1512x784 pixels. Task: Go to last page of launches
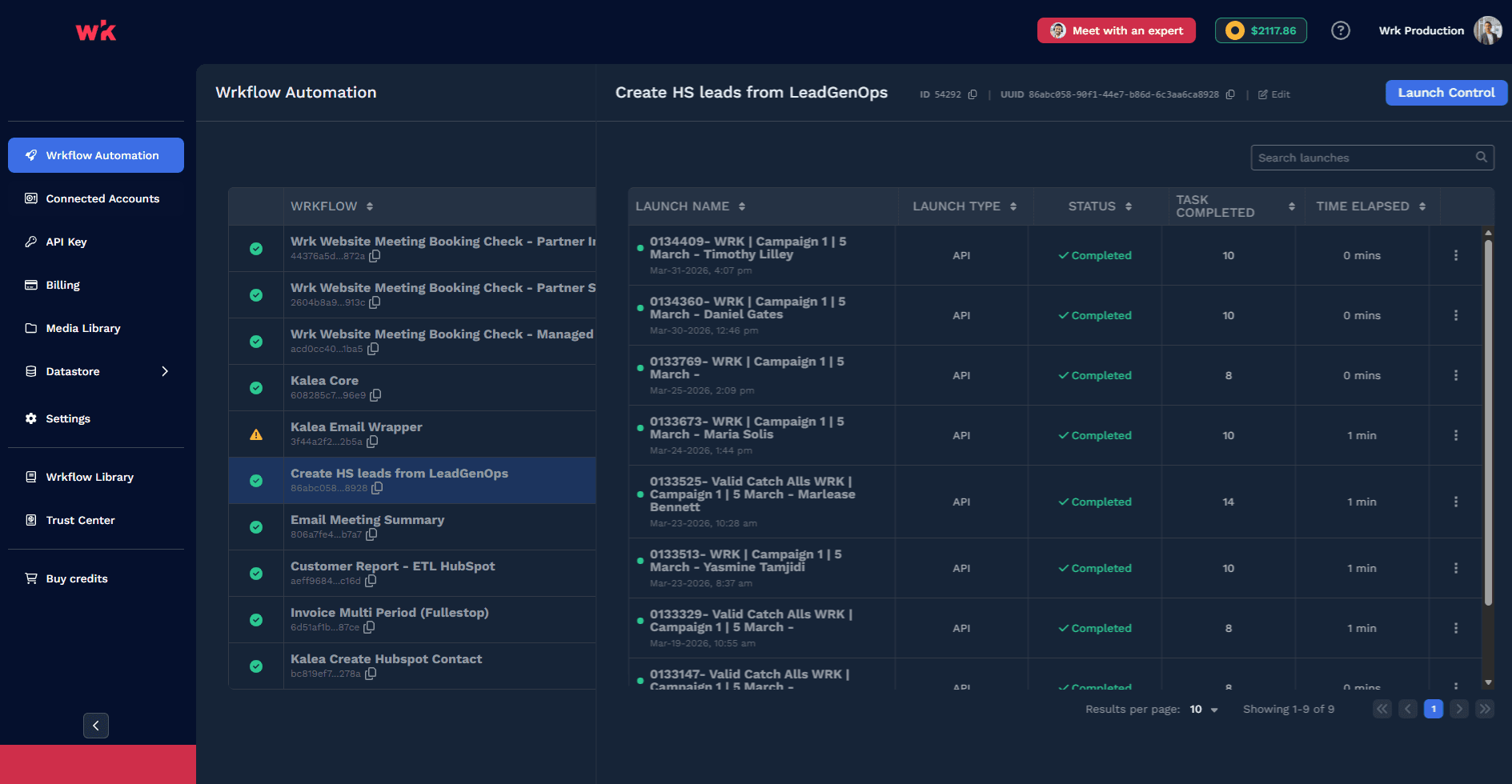(x=1485, y=709)
